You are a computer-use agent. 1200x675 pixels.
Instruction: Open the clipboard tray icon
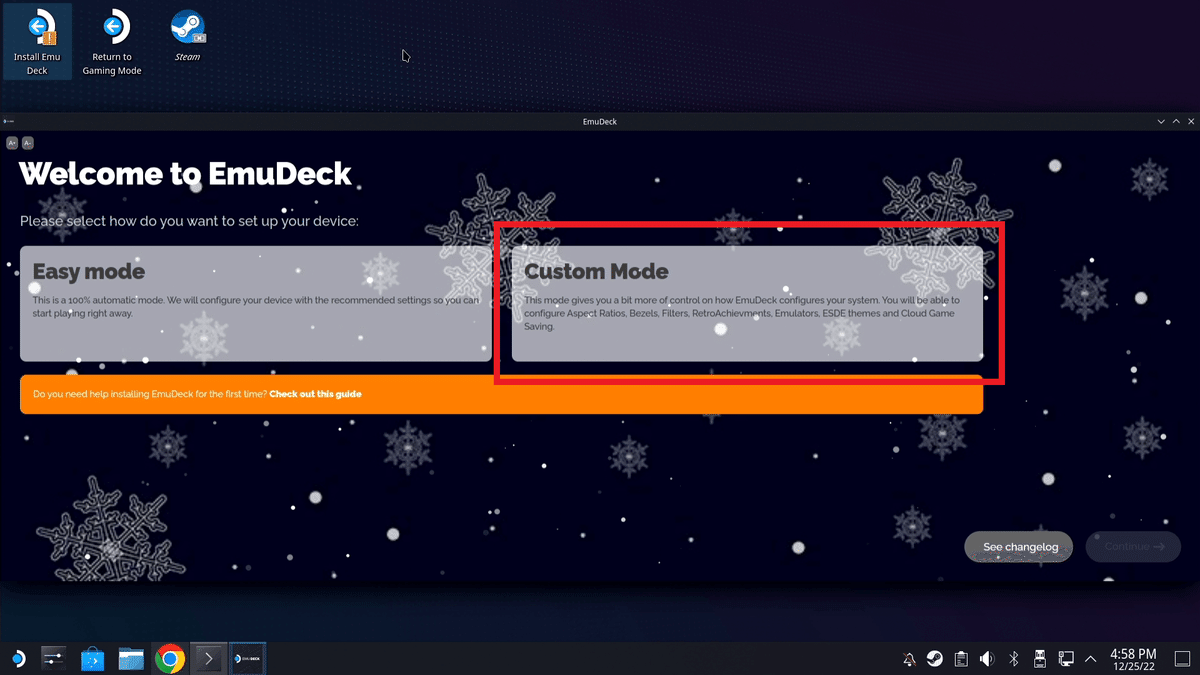pos(961,659)
